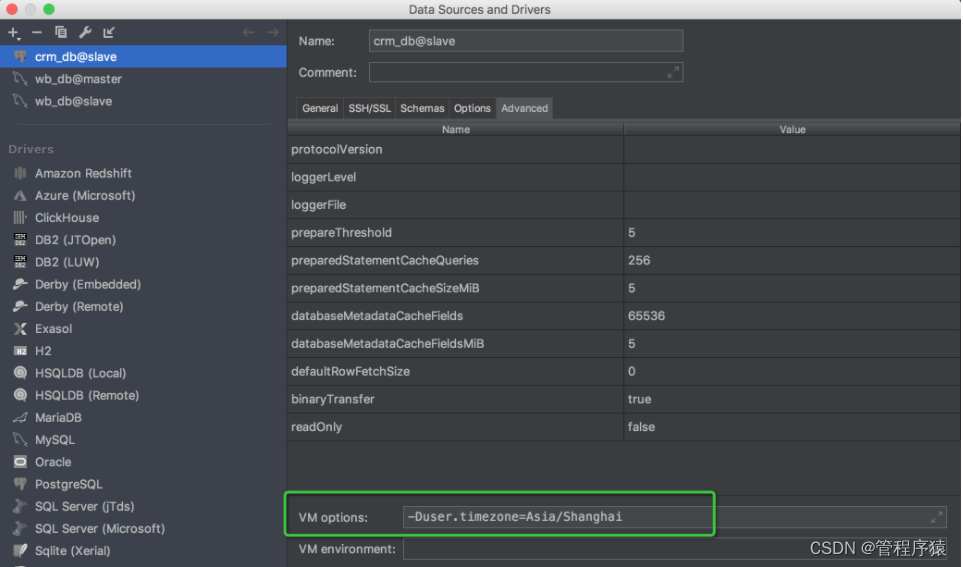
Task: Click the prepareThreshold value 5
Action: coord(631,233)
